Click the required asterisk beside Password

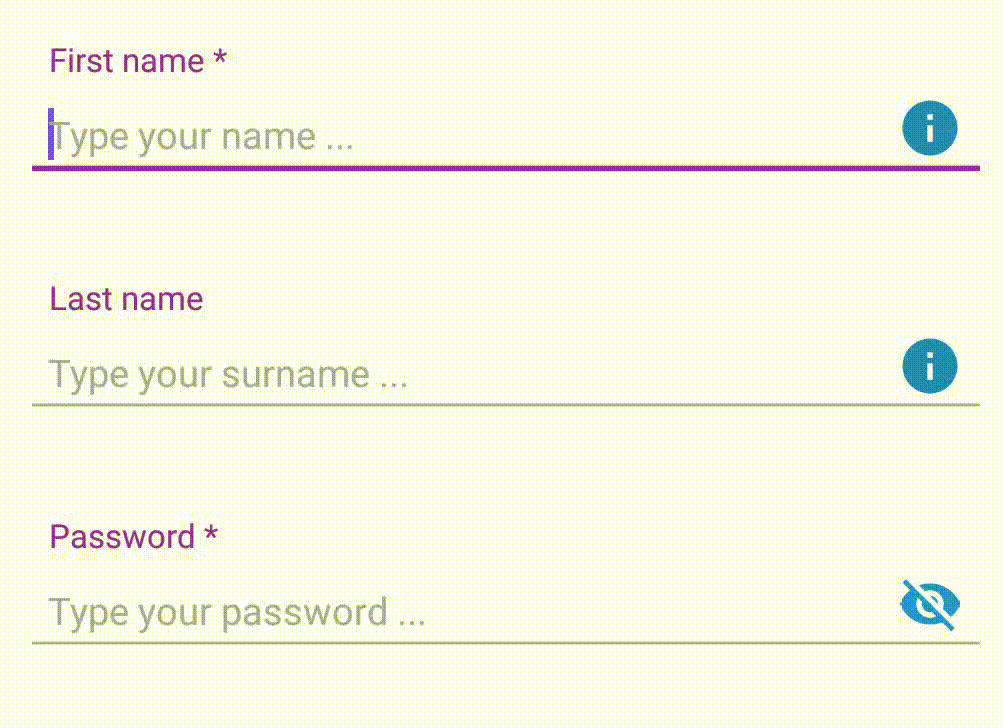point(211,533)
